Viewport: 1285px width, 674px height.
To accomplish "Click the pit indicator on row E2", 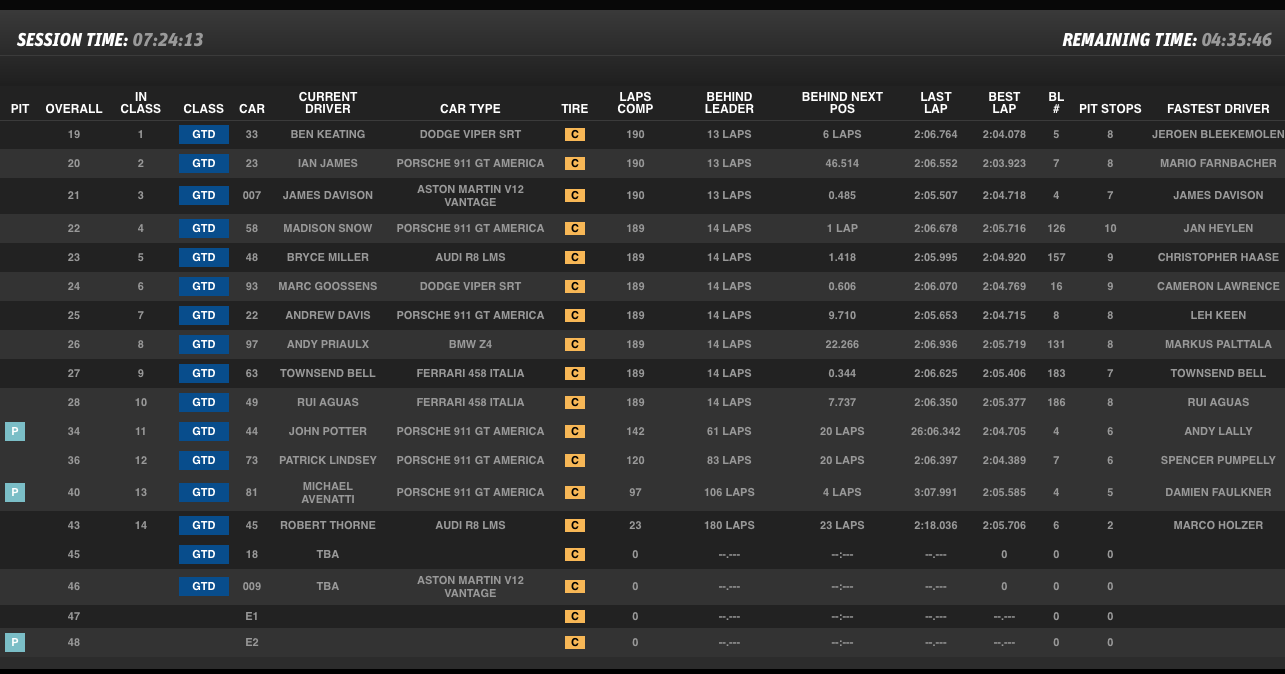I will coord(15,642).
